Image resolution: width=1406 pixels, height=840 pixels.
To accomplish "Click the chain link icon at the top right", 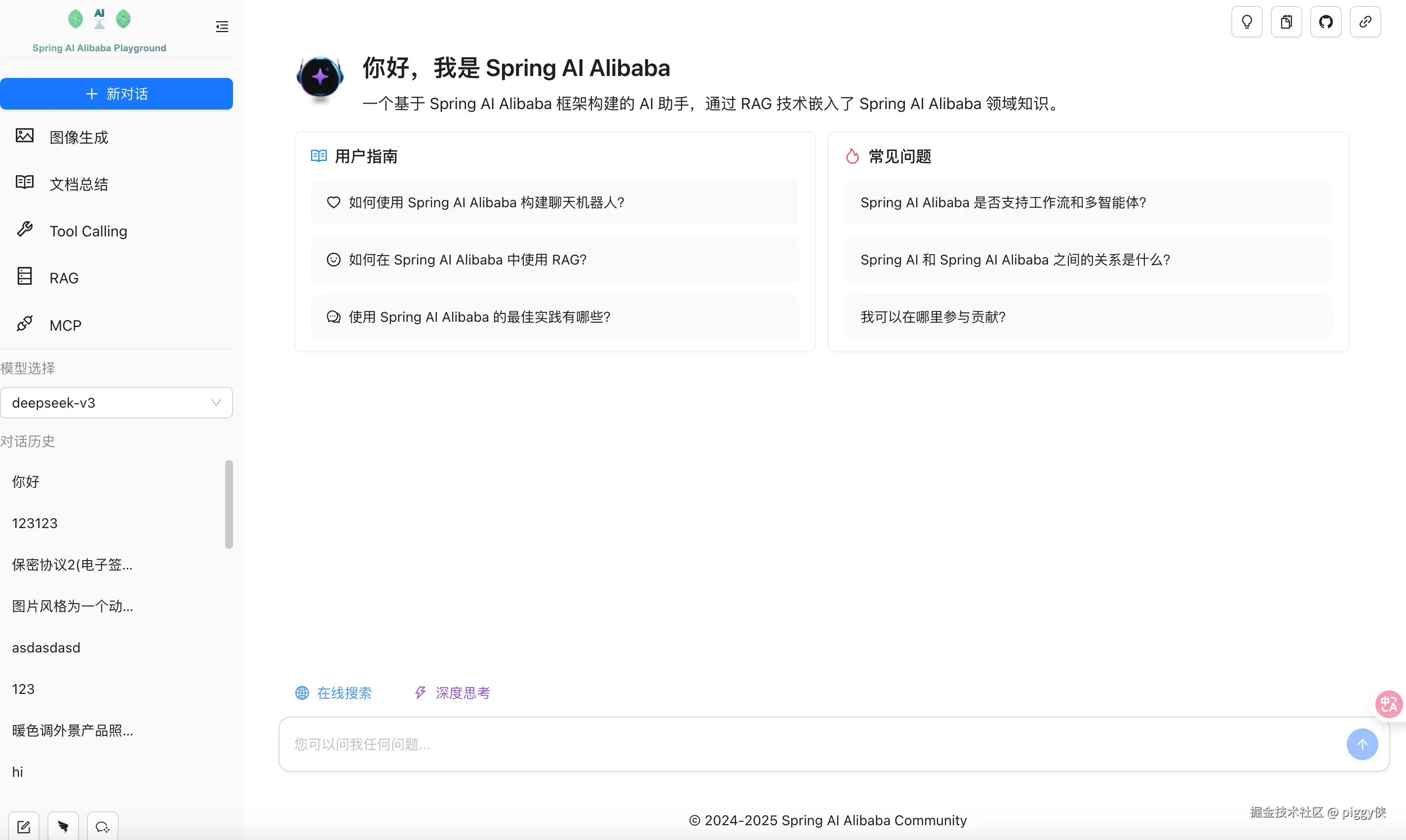I will (x=1365, y=22).
